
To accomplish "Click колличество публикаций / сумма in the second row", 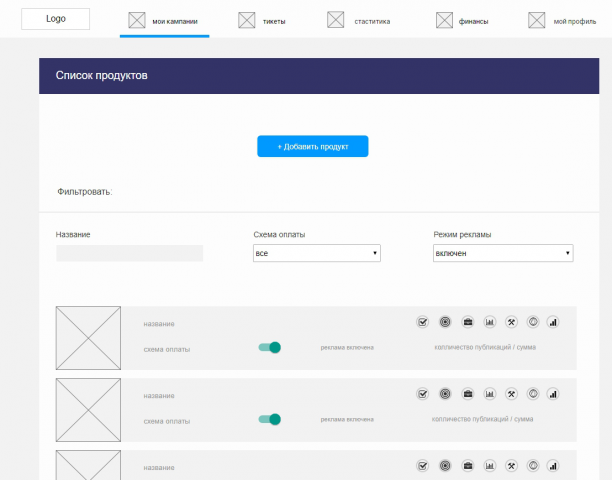I will point(482,419).
